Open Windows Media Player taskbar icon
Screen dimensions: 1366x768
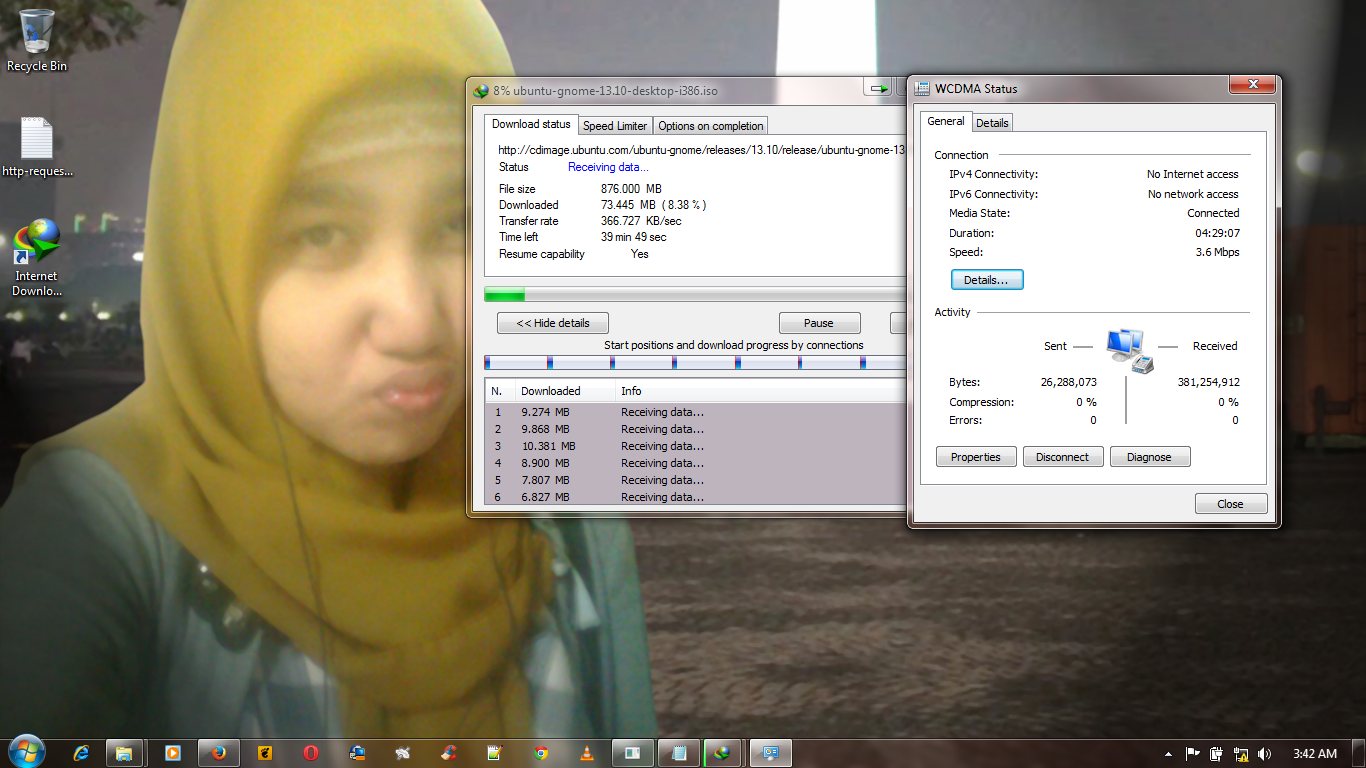[172, 753]
